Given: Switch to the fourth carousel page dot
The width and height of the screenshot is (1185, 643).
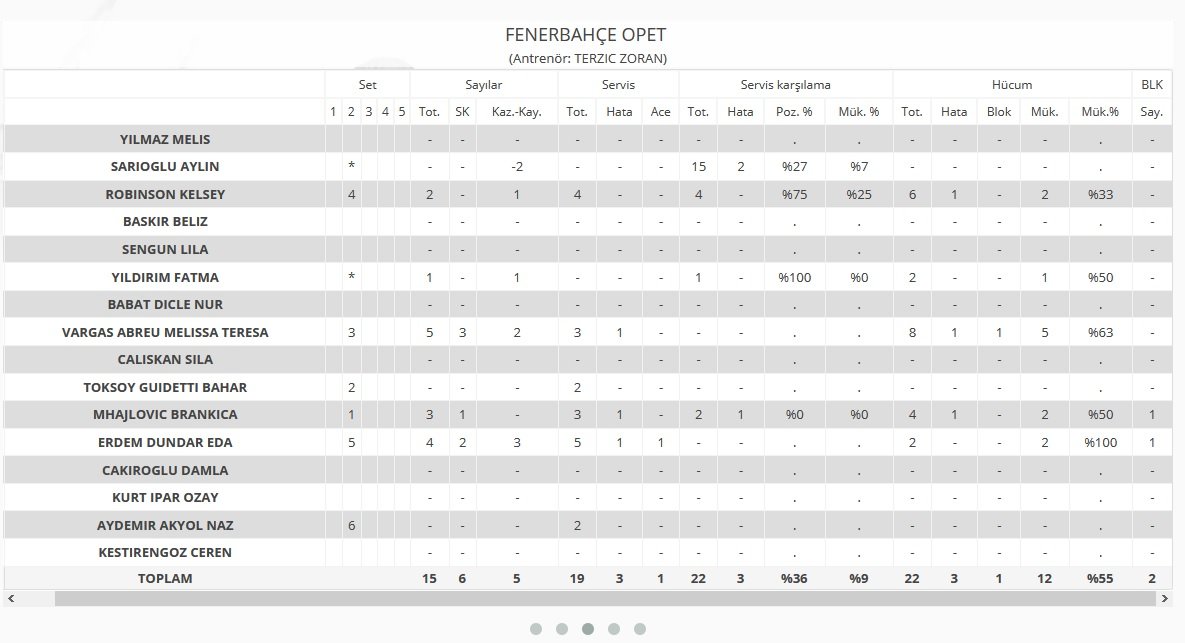Looking at the screenshot, I should [x=614, y=629].
